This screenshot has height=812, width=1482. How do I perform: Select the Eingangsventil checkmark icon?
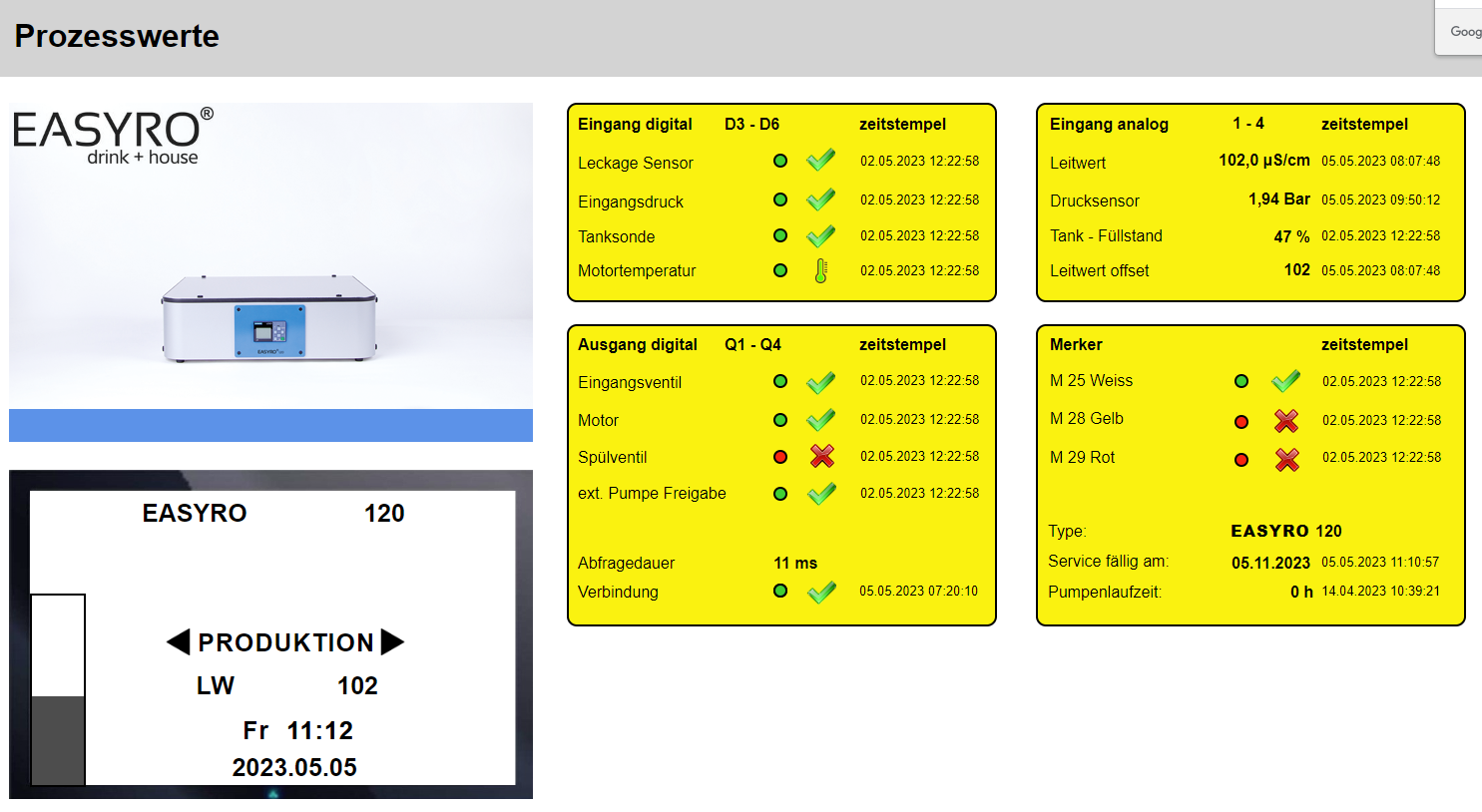point(820,381)
